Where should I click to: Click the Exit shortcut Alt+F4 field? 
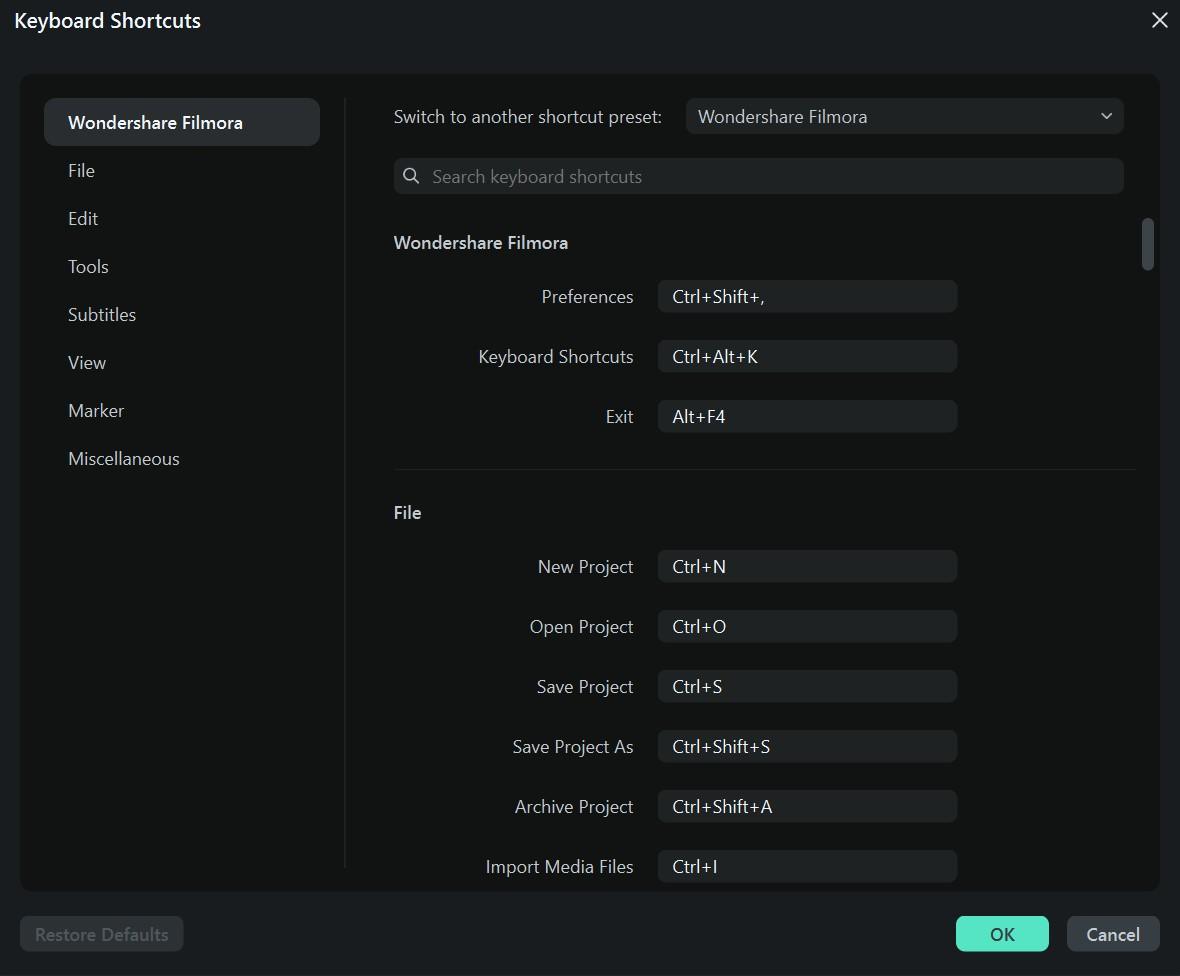click(x=807, y=417)
